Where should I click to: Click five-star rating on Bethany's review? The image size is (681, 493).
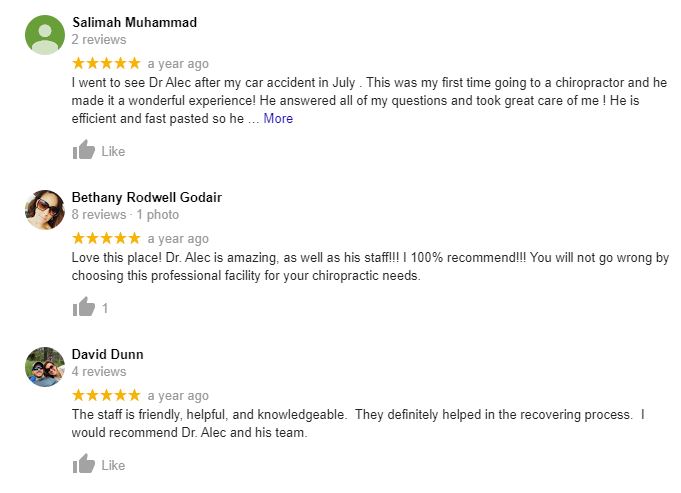tap(106, 238)
